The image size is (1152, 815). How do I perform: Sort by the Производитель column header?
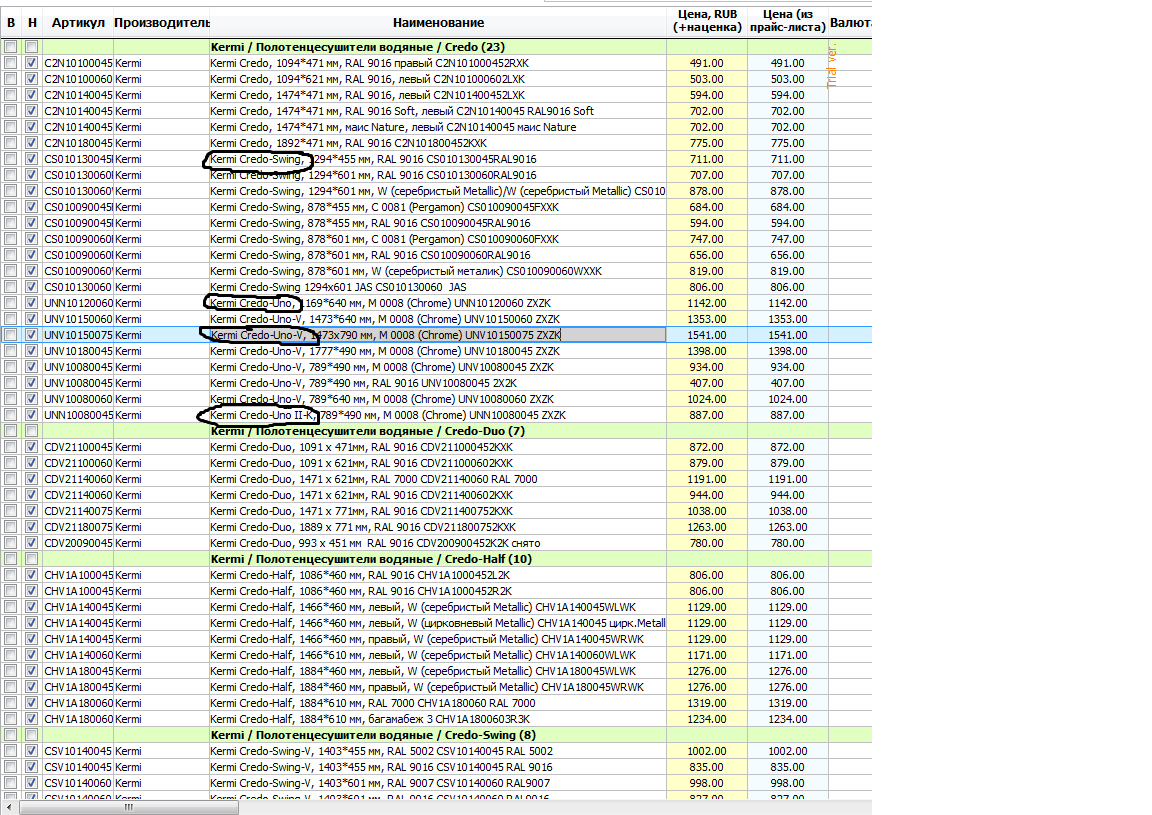click(x=162, y=23)
